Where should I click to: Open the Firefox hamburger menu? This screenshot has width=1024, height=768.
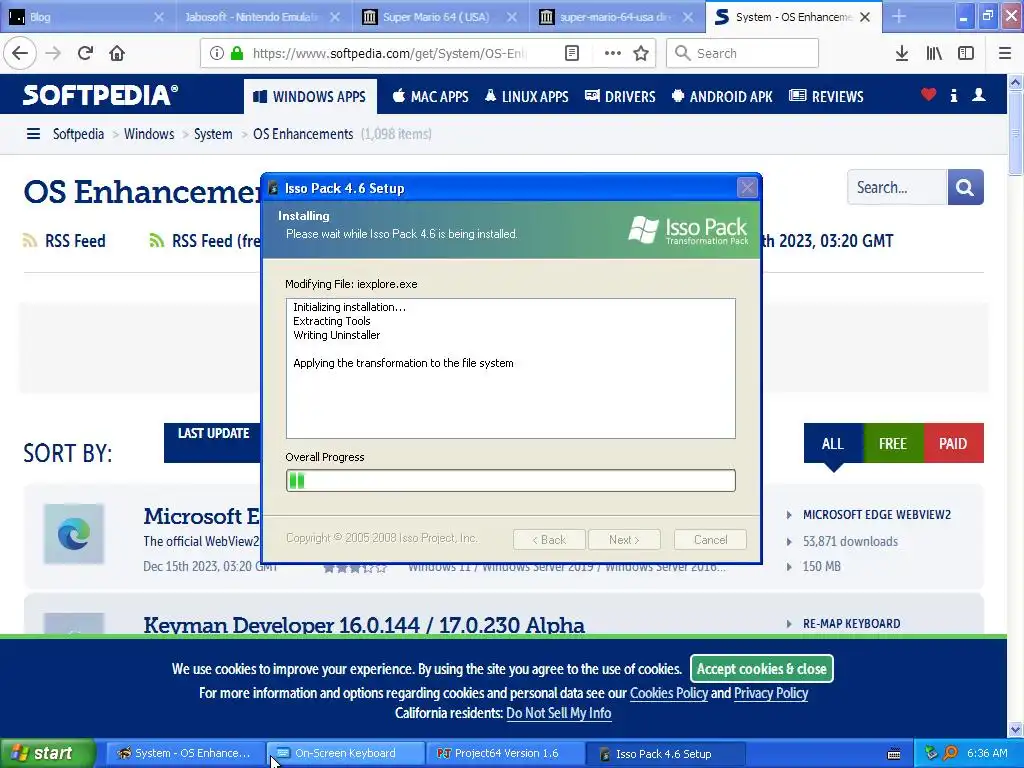point(1005,53)
